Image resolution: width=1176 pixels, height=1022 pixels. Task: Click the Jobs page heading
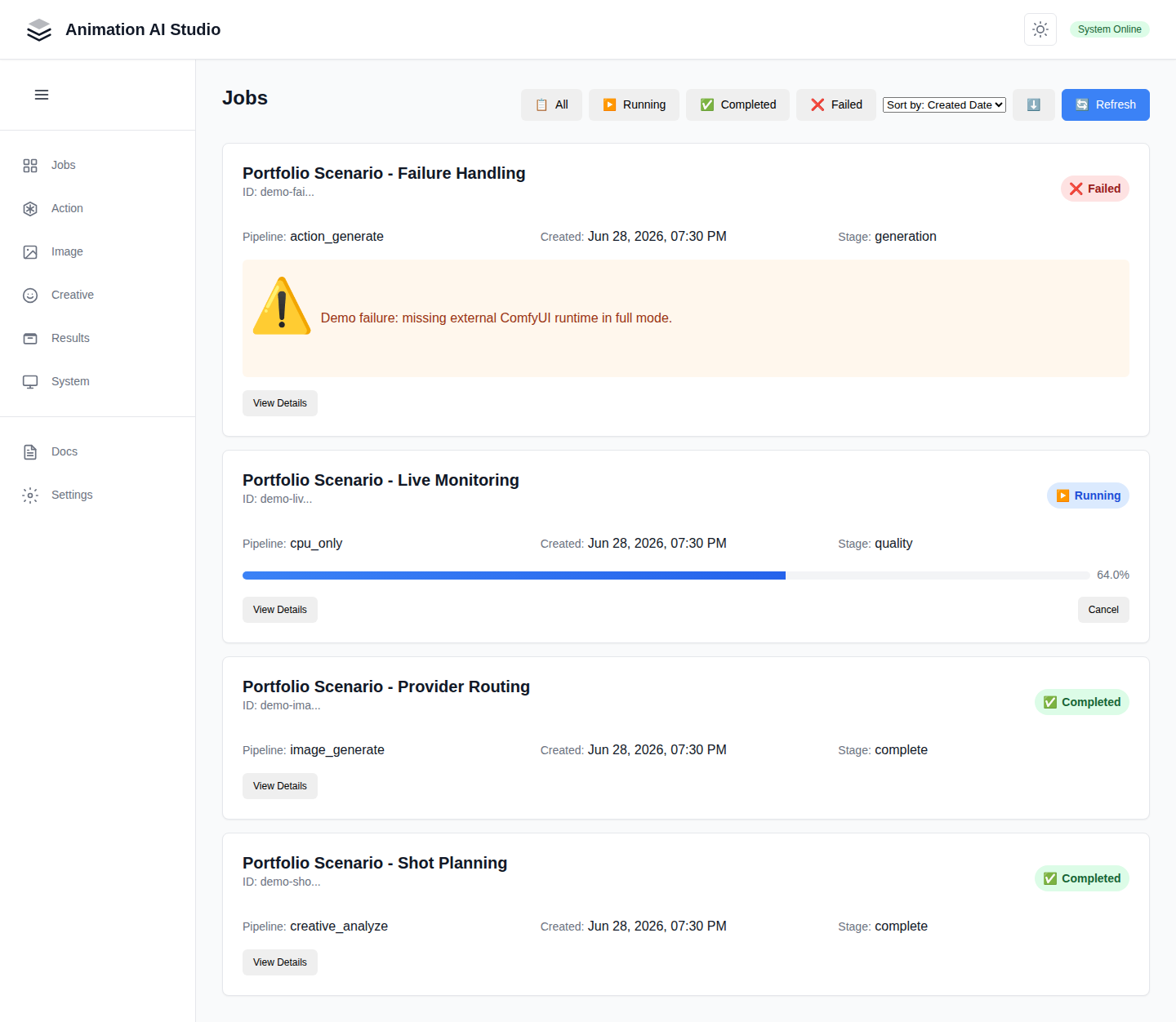(x=245, y=98)
